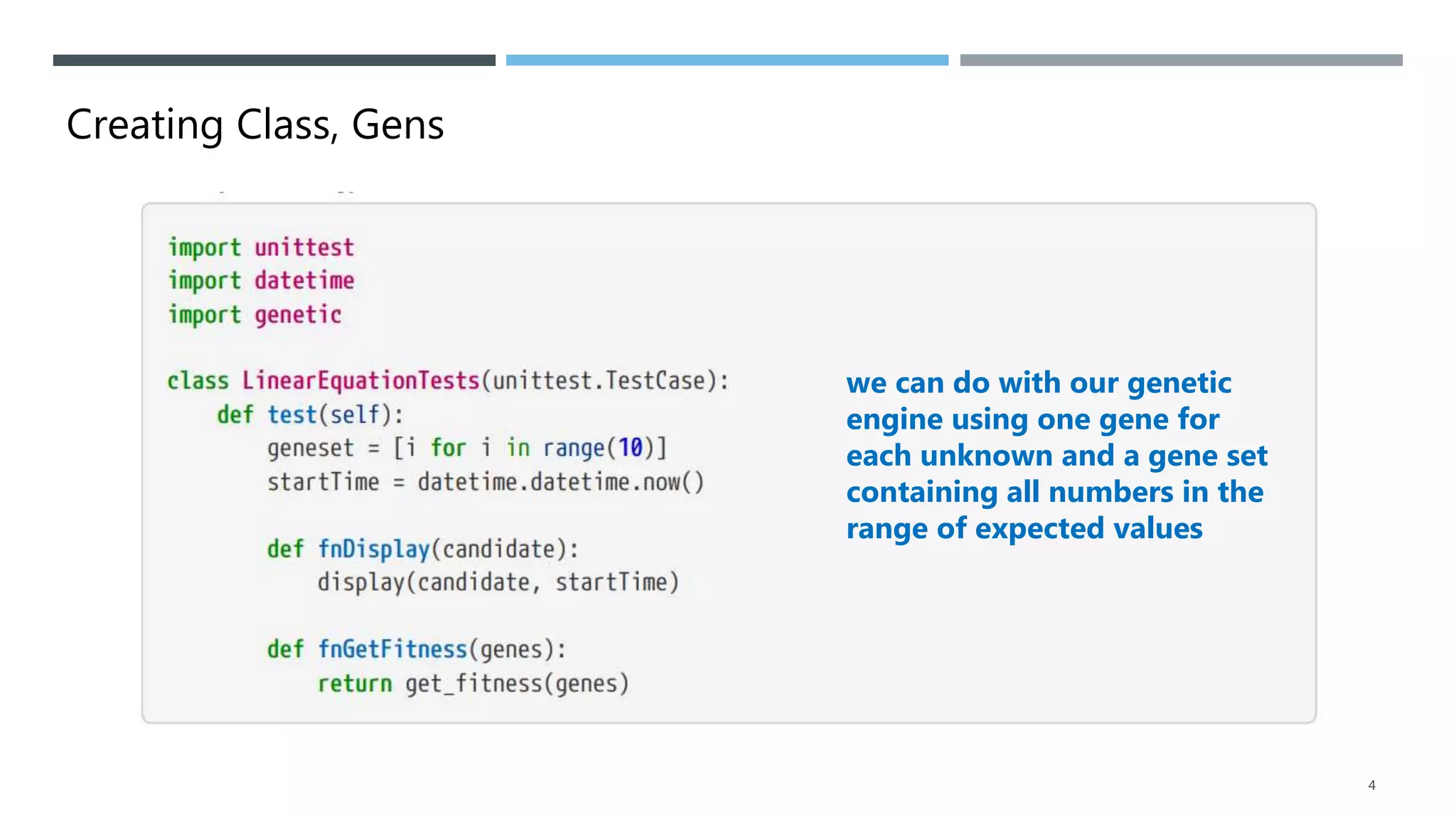Click the slide number 4
Viewport: 1456px width, 819px height.
click(x=1371, y=785)
